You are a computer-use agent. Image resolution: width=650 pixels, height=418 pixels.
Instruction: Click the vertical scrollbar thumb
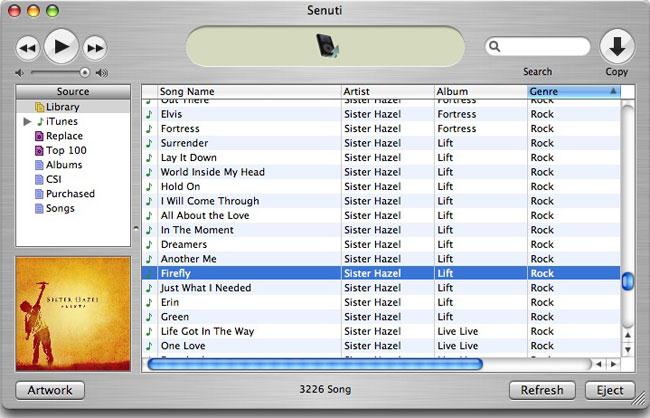click(628, 282)
